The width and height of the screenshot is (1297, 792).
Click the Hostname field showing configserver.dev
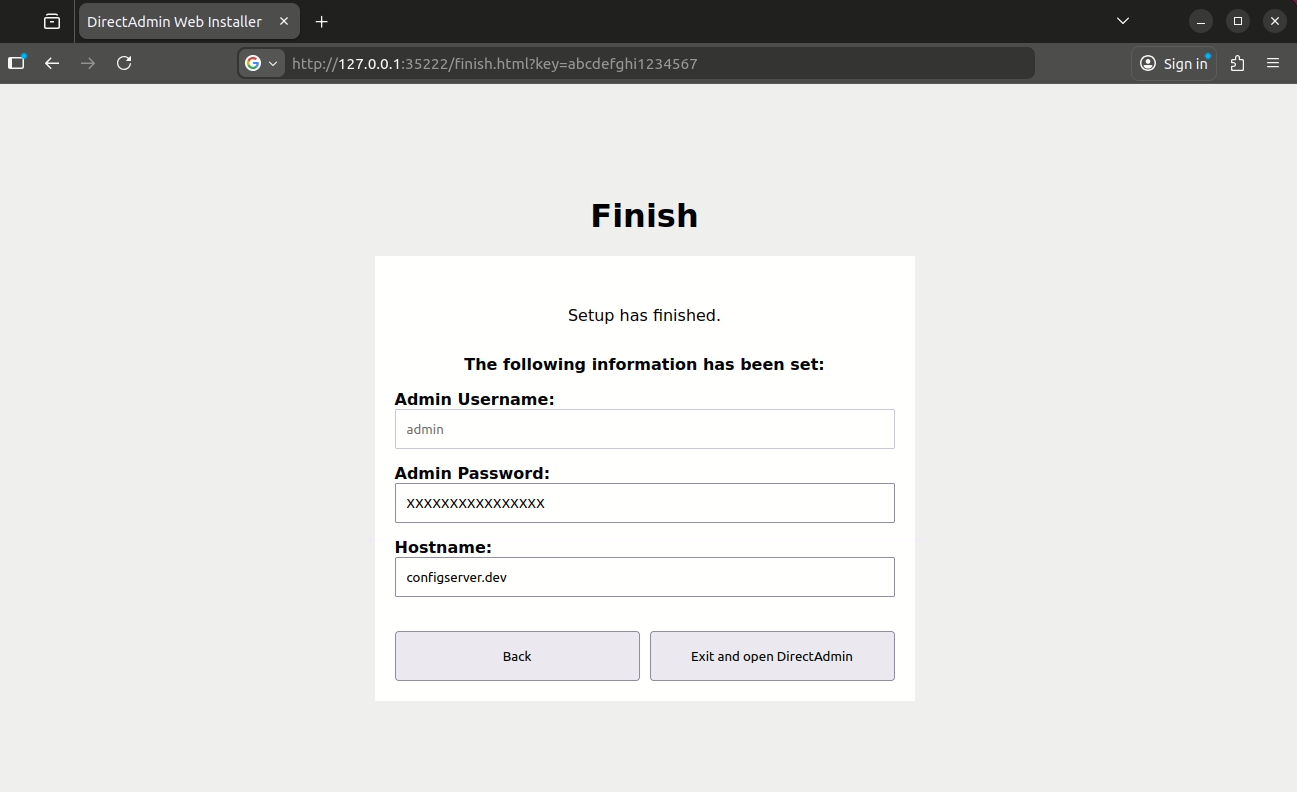coord(644,577)
